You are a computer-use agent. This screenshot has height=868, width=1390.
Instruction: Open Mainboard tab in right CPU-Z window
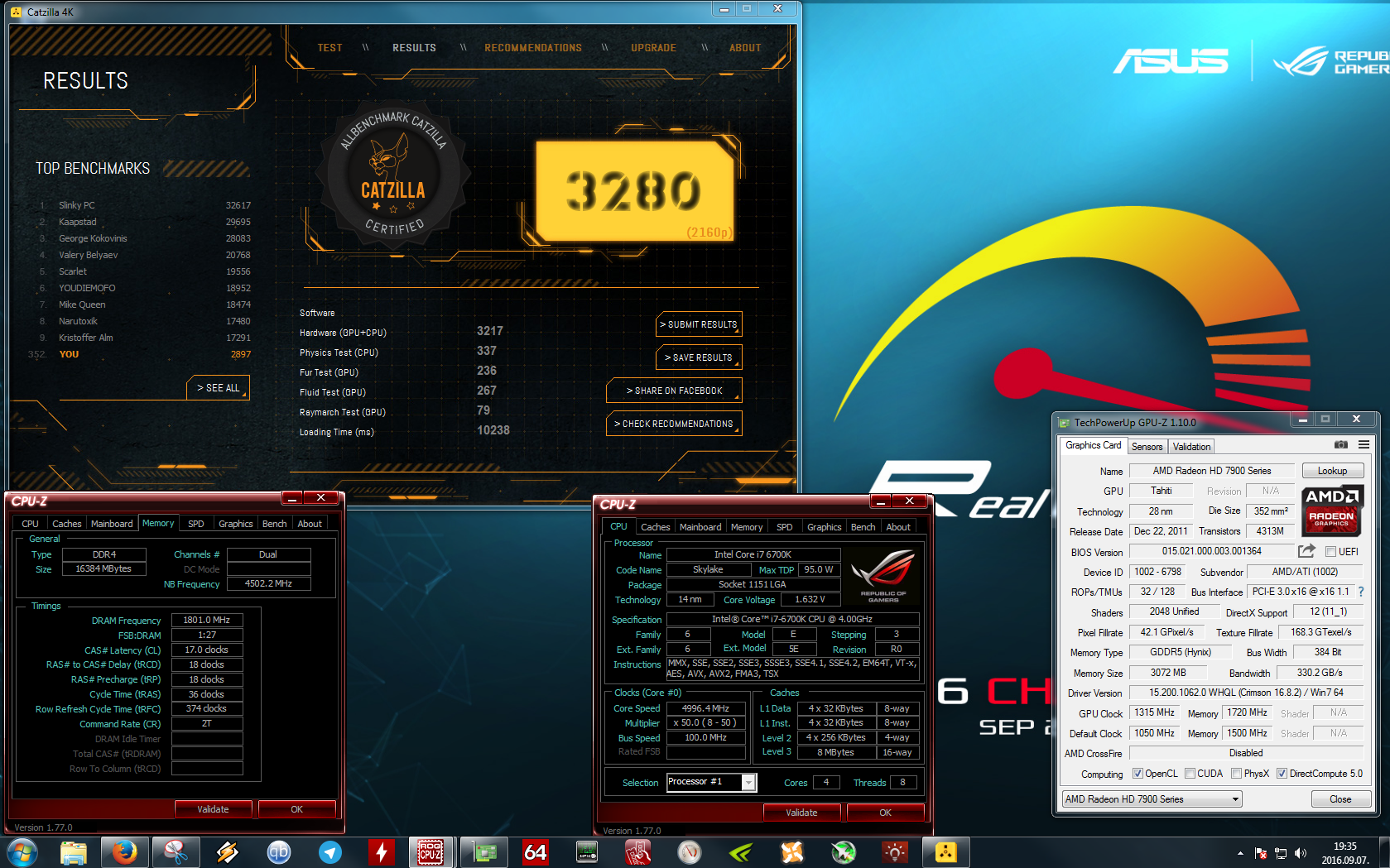click(700, 527)
